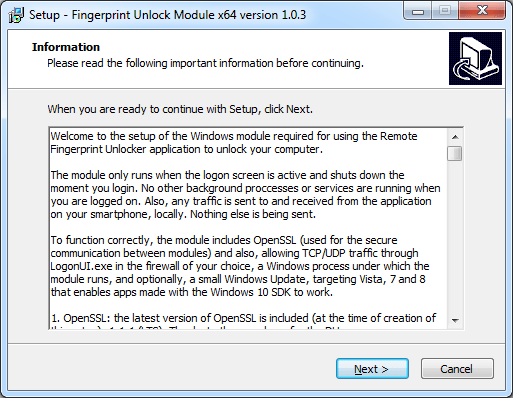
Task: Click the scroll down arrow of the info box
Action: (455, 320)
